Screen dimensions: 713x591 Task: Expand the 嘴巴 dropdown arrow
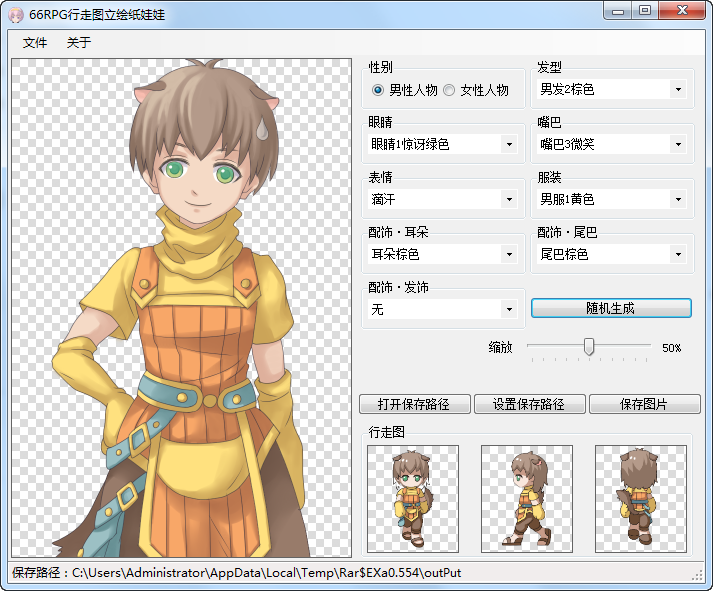pos(678,145)
